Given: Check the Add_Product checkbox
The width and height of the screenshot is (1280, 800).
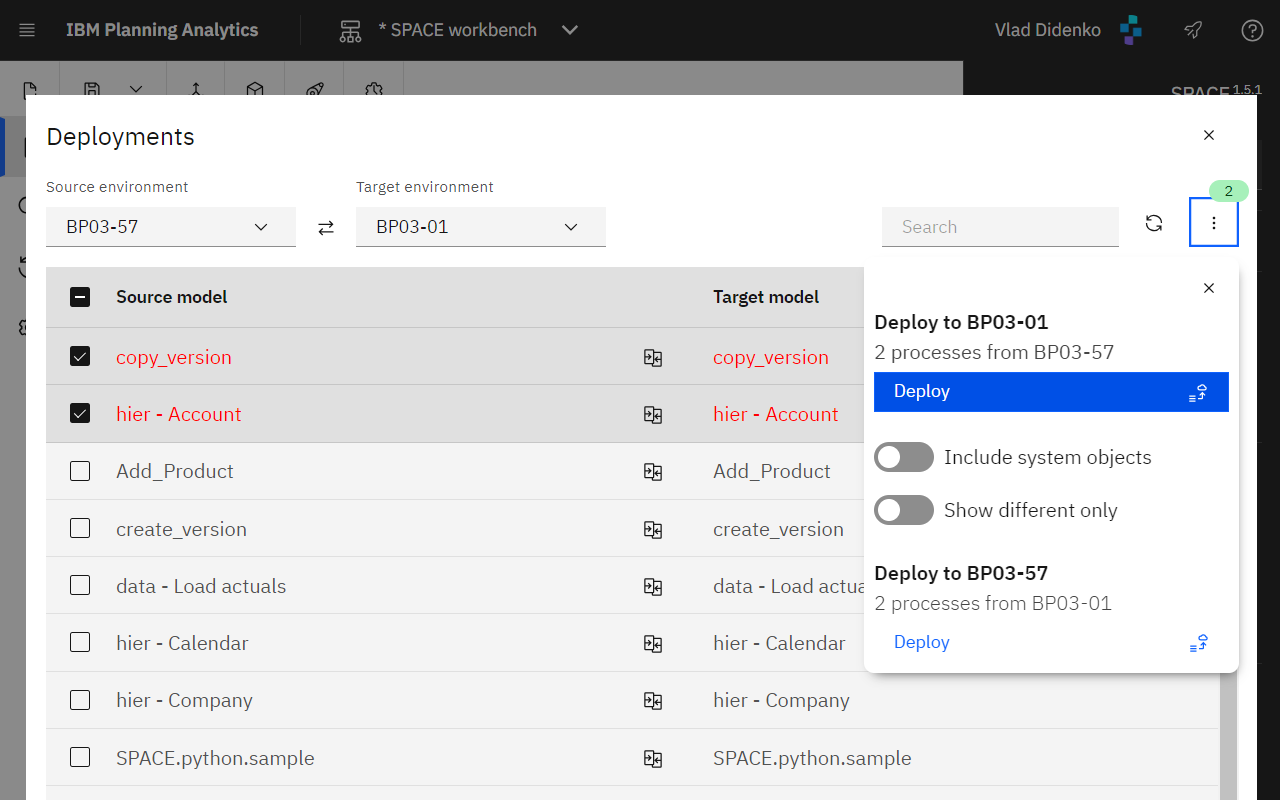Looking at the screenshot, I should [80, 471].
